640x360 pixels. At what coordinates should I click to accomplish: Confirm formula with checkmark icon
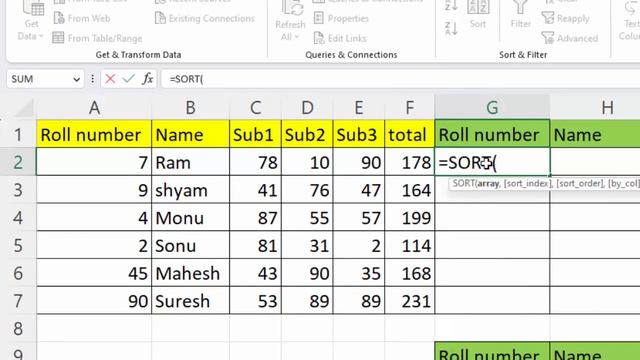129,79
